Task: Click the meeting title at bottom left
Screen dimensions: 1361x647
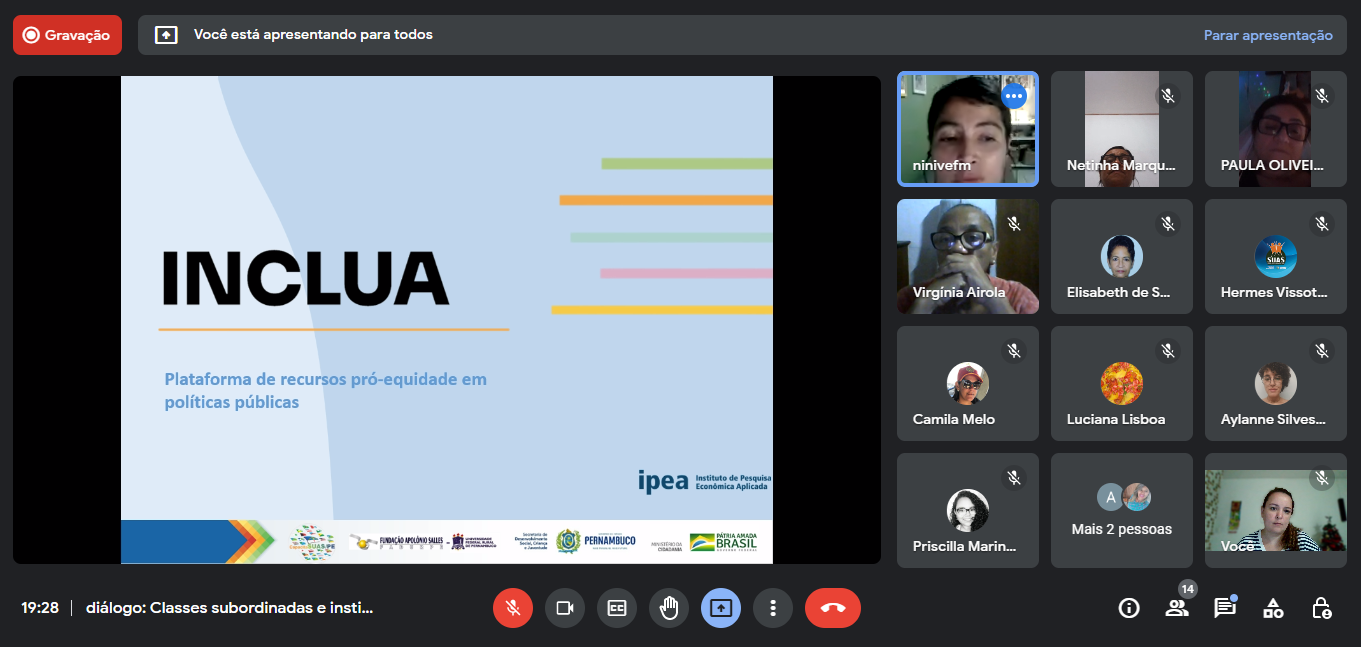Action: [x=229, y=608]
